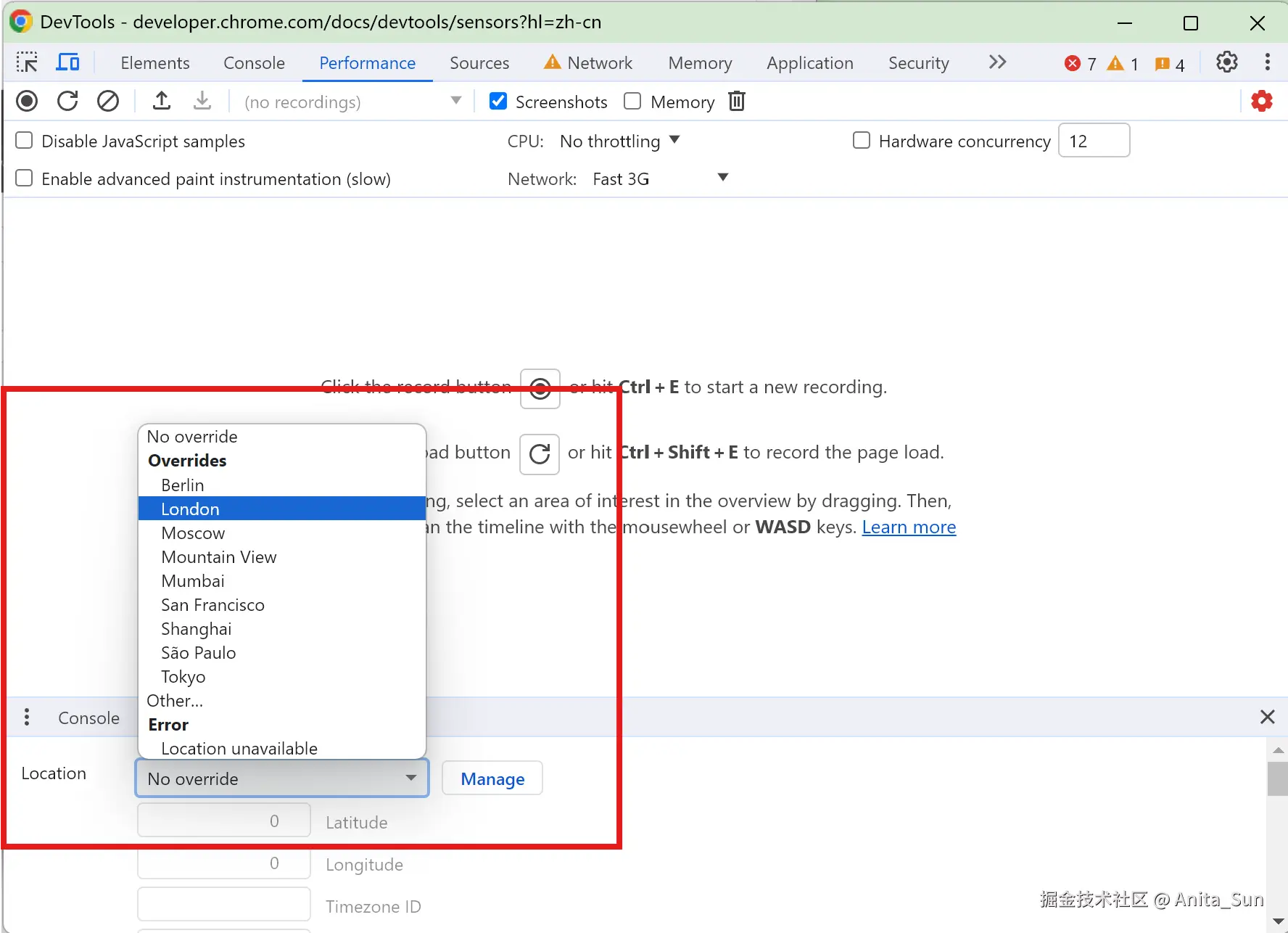Open the Console tab in the drawer

88,718
